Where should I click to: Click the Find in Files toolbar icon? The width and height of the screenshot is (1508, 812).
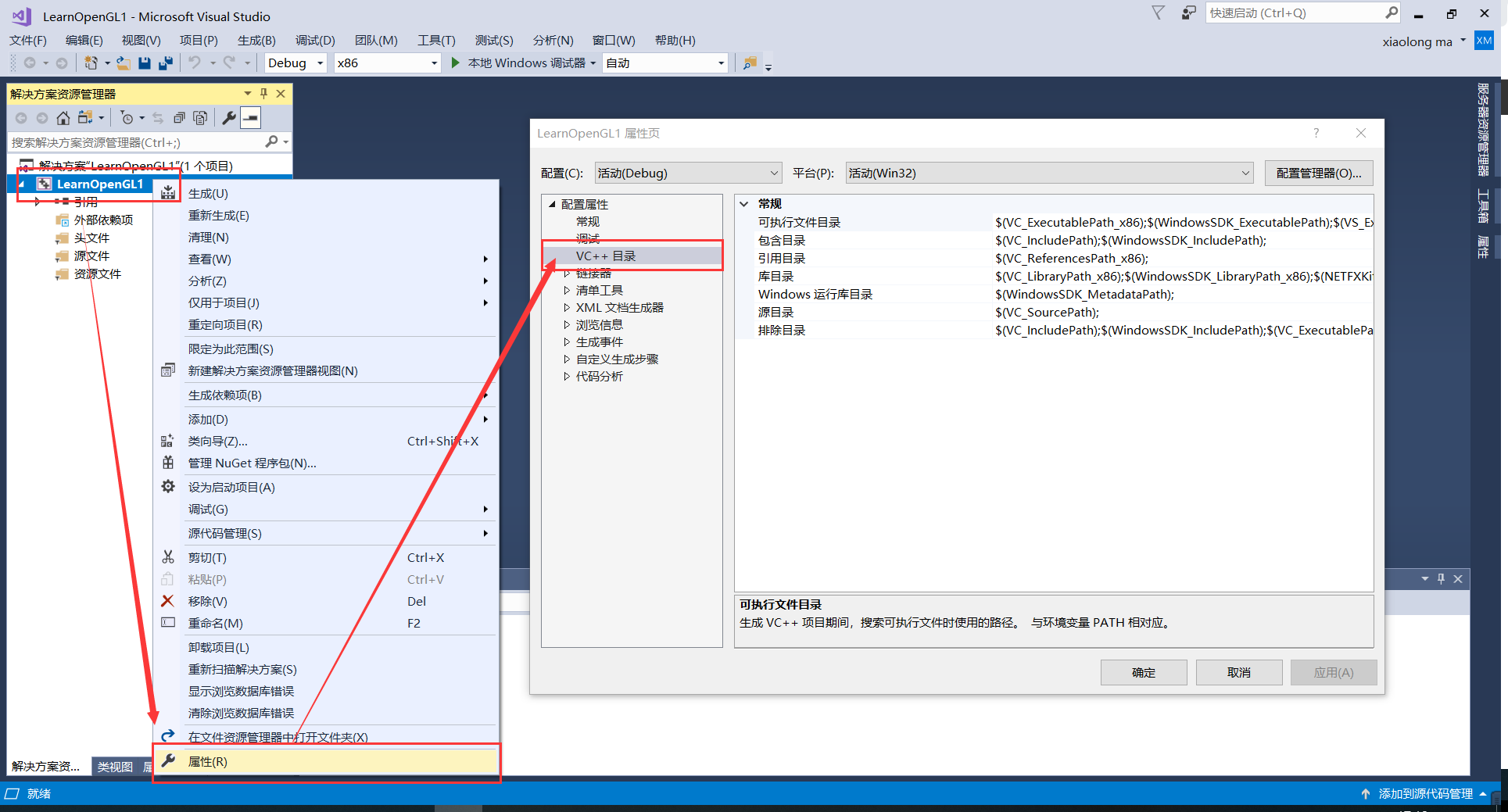coord(750,63)
